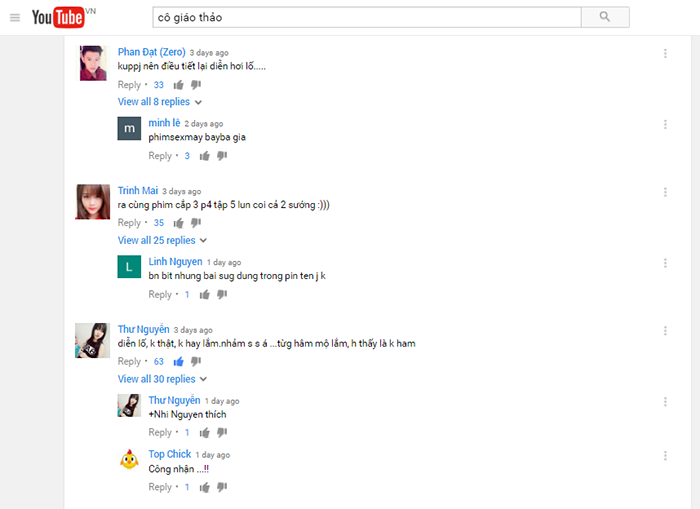Expand View all 30 replies
The width and height of the screenshot is (700, 509).
point(162,379)
